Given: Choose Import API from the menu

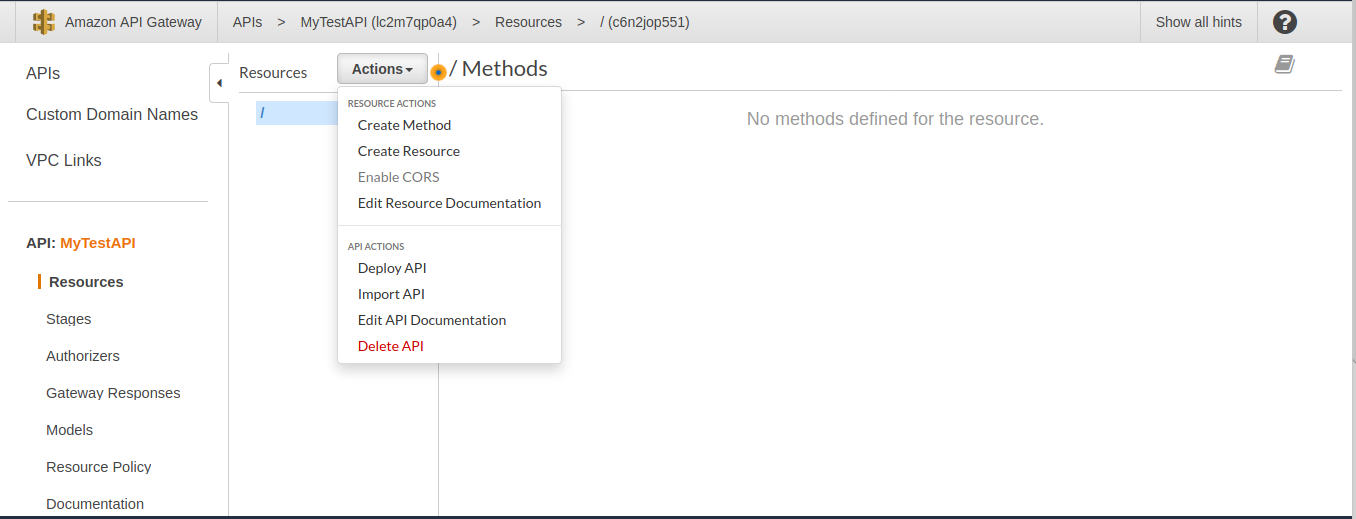Looking at the screenshot, I should [x=391, y=294].
